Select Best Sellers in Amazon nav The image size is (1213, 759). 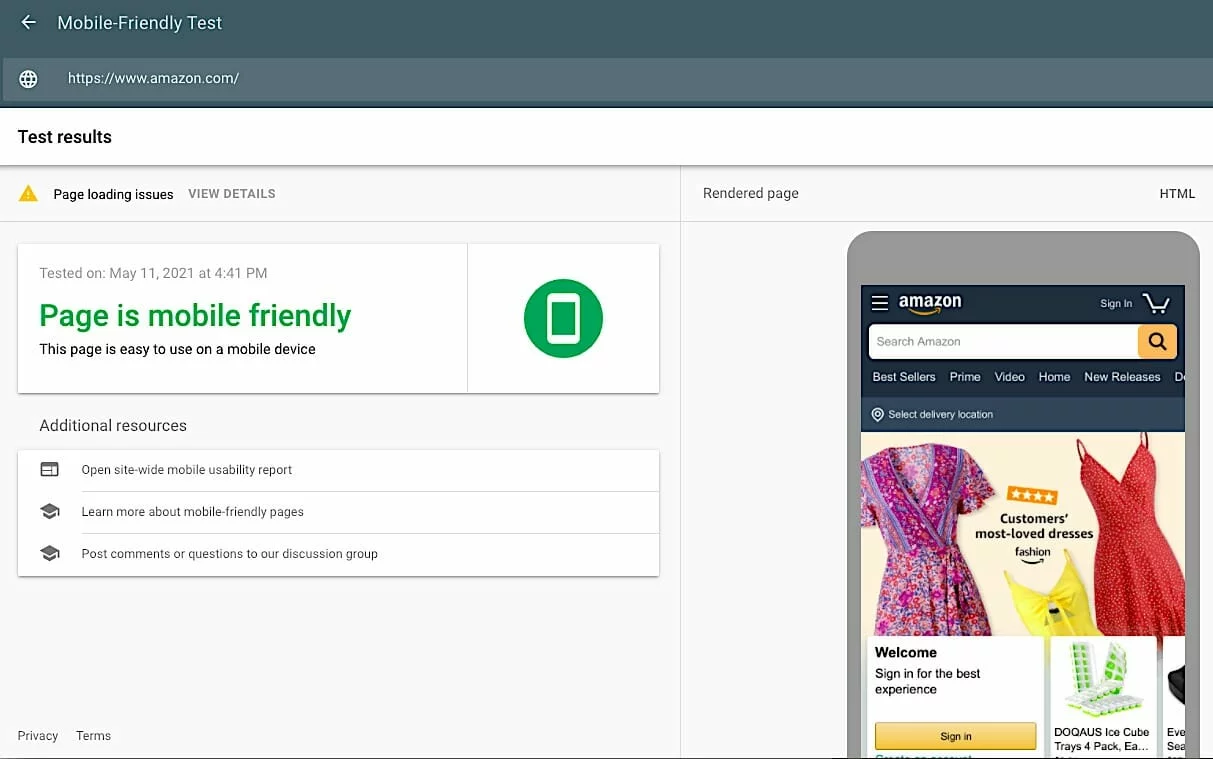(904, 377)
